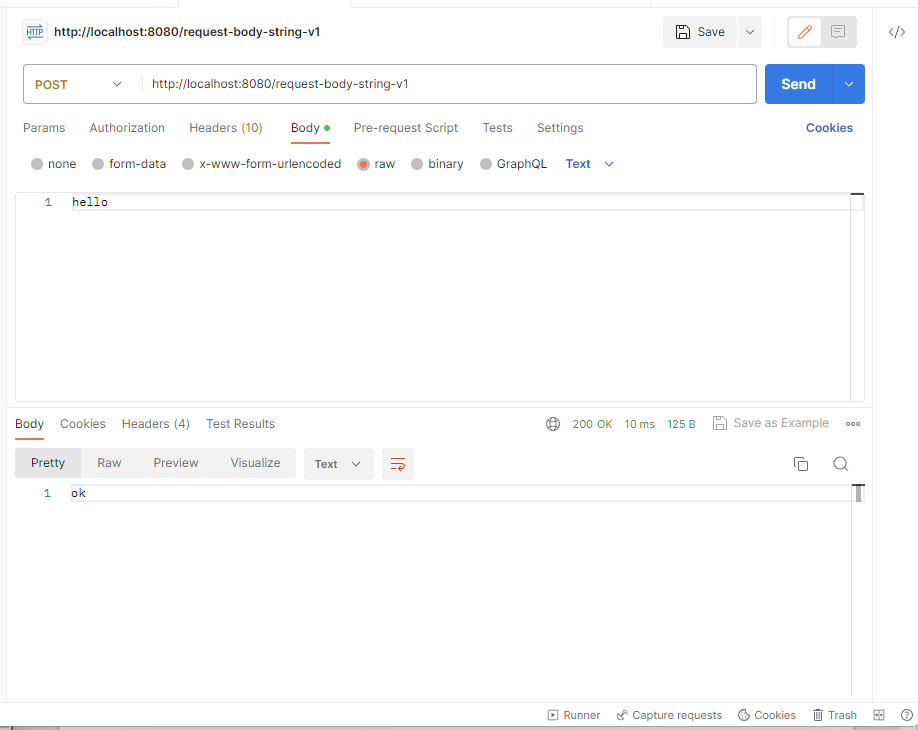
Task: Open the Save options dropdown arrow
Action: 750,32
